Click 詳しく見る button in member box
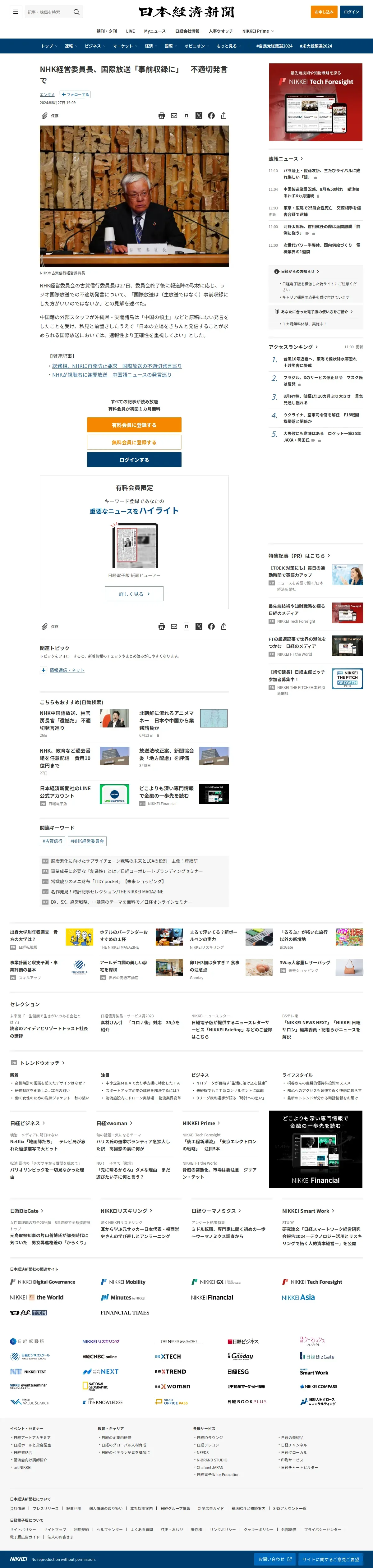 coord(134,594)
